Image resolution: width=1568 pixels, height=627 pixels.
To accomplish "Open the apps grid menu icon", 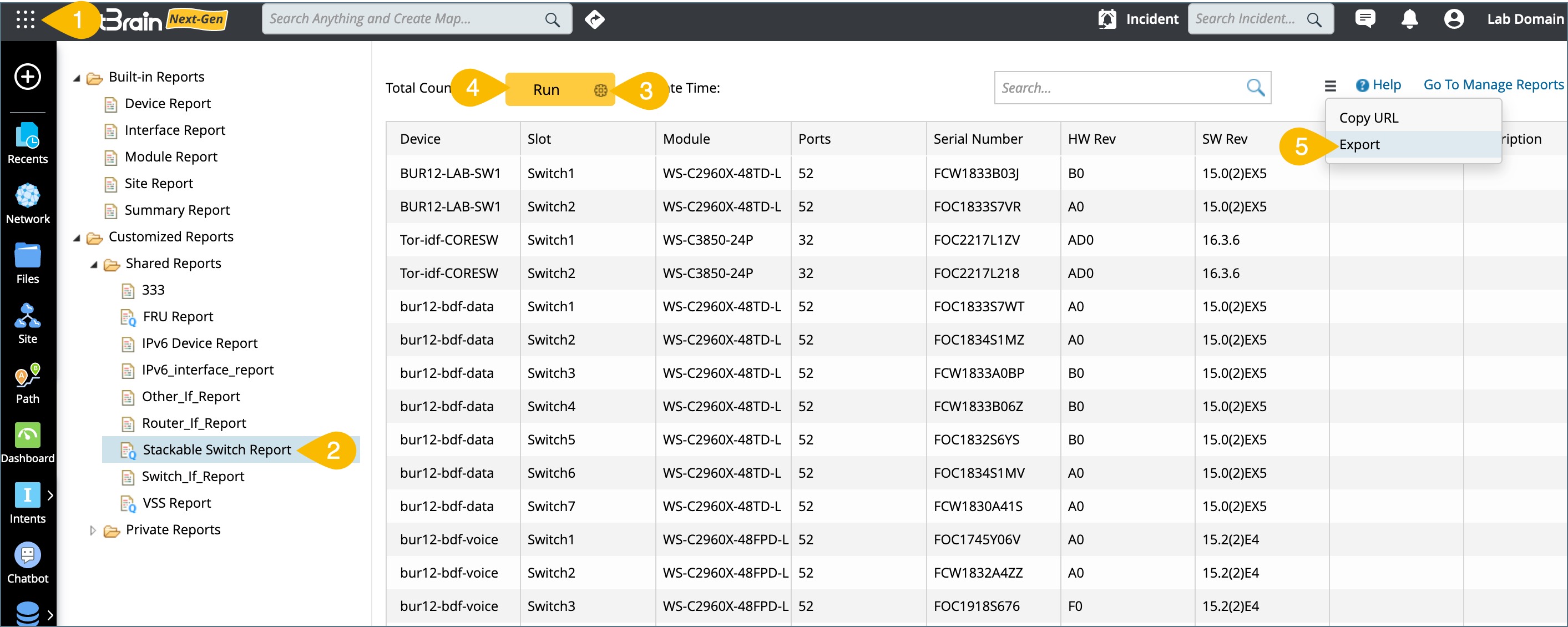I will point(25,19).
